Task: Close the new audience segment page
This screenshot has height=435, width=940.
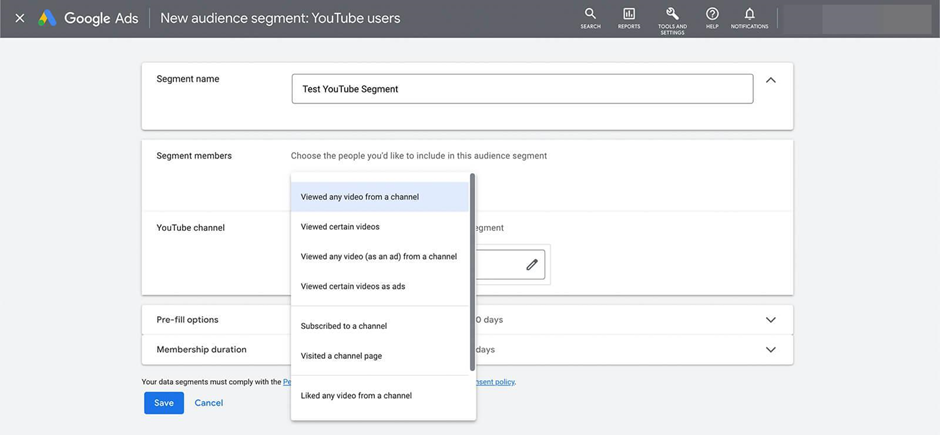Action: [x=20, y=19]
